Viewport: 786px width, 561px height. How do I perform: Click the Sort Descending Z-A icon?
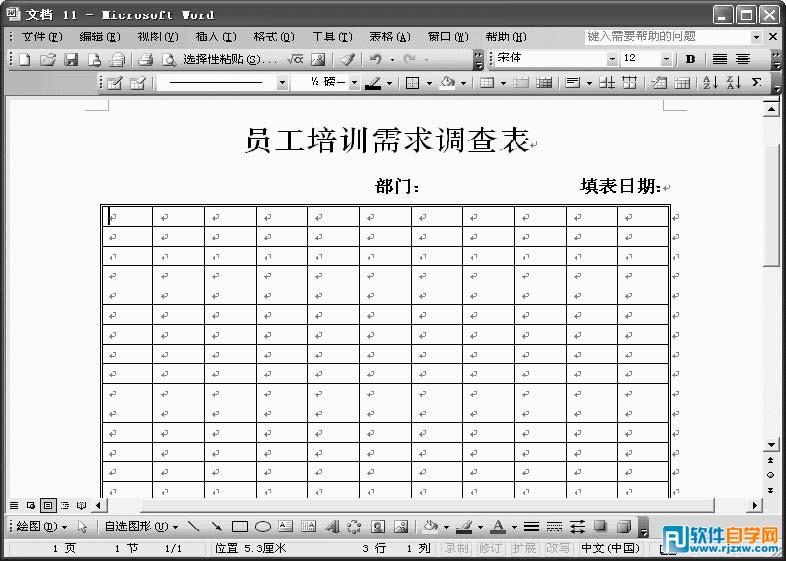(733, 83)
